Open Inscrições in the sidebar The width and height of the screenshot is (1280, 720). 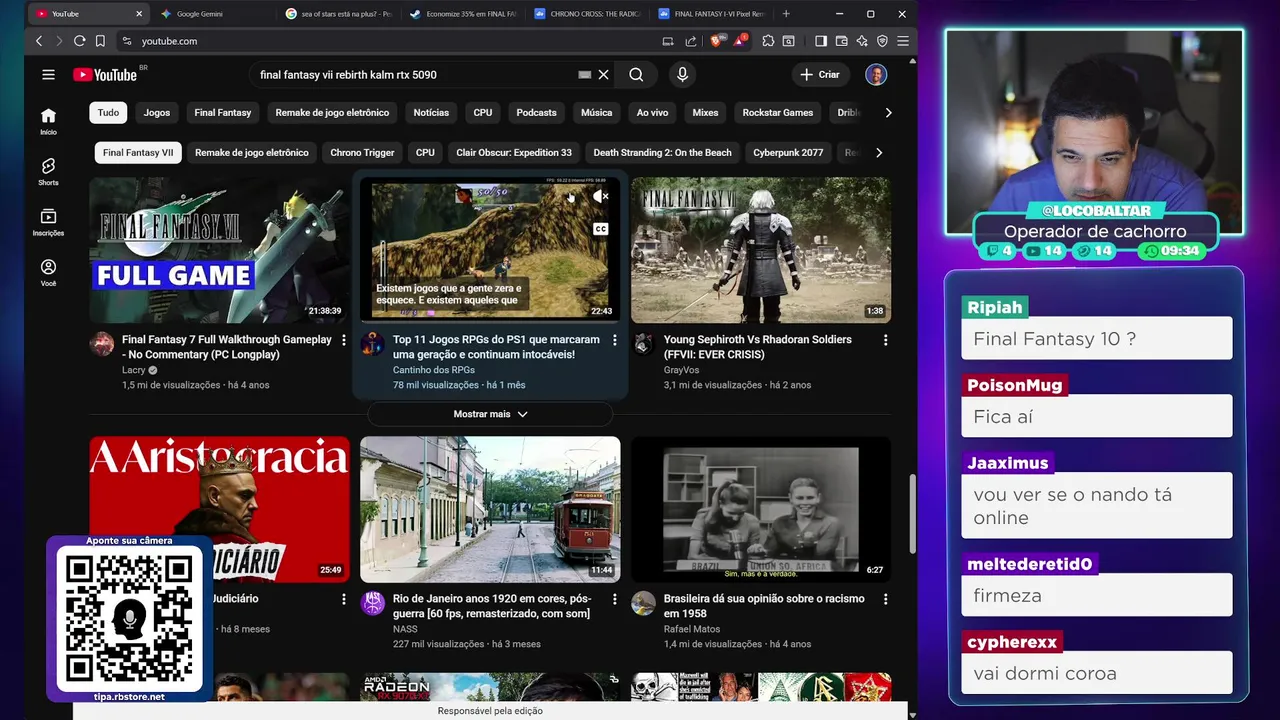[x=48, y=222]
